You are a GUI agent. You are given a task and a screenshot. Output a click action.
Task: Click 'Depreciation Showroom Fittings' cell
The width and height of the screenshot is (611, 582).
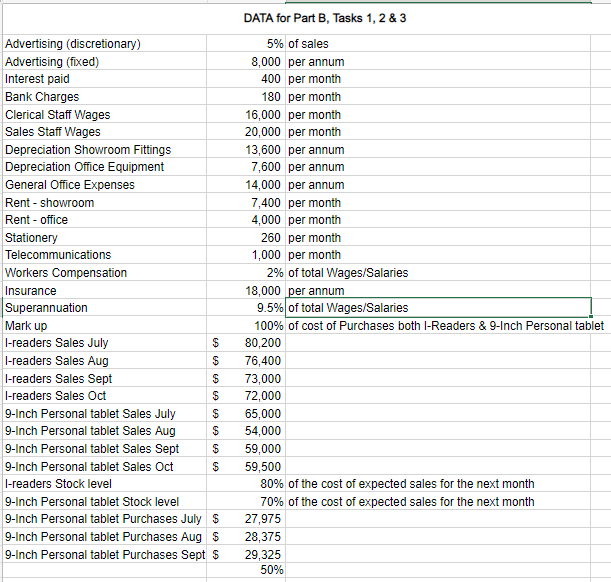[x=104, y=150]
